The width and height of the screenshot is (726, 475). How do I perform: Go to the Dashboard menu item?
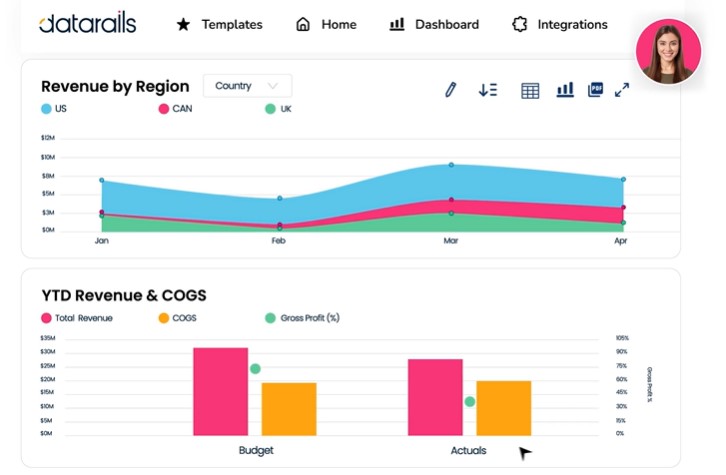434,24
